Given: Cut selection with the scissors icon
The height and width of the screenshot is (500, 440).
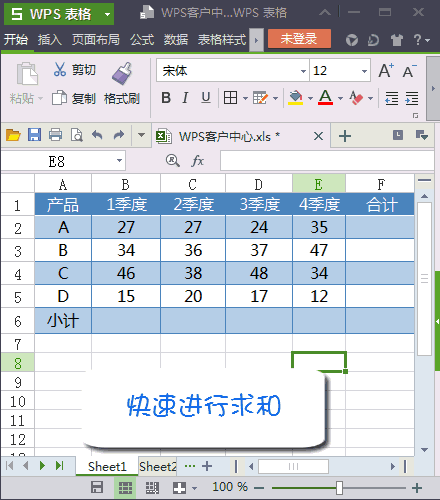Looking at the screenshot, I should 60,69.
